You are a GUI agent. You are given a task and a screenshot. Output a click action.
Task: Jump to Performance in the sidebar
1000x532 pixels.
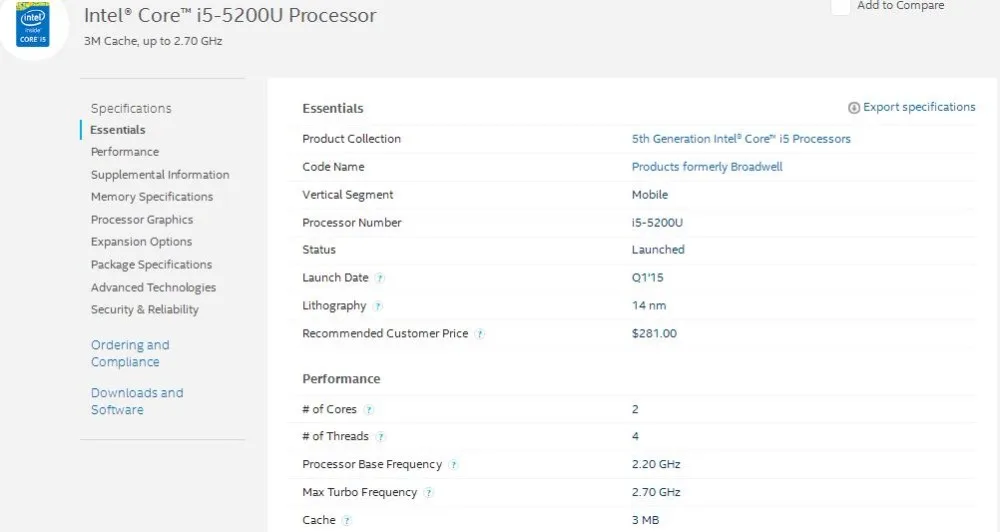click(x=125, y=152)
